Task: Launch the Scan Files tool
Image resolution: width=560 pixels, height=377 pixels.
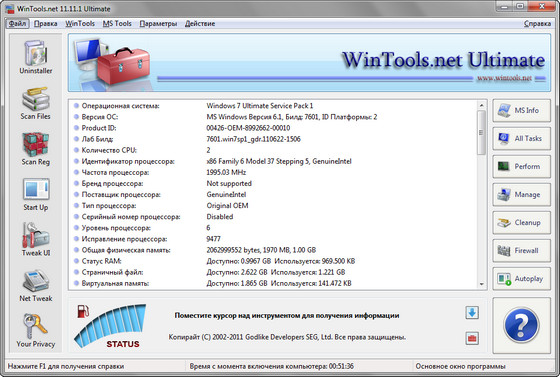Action: [35, 103]
